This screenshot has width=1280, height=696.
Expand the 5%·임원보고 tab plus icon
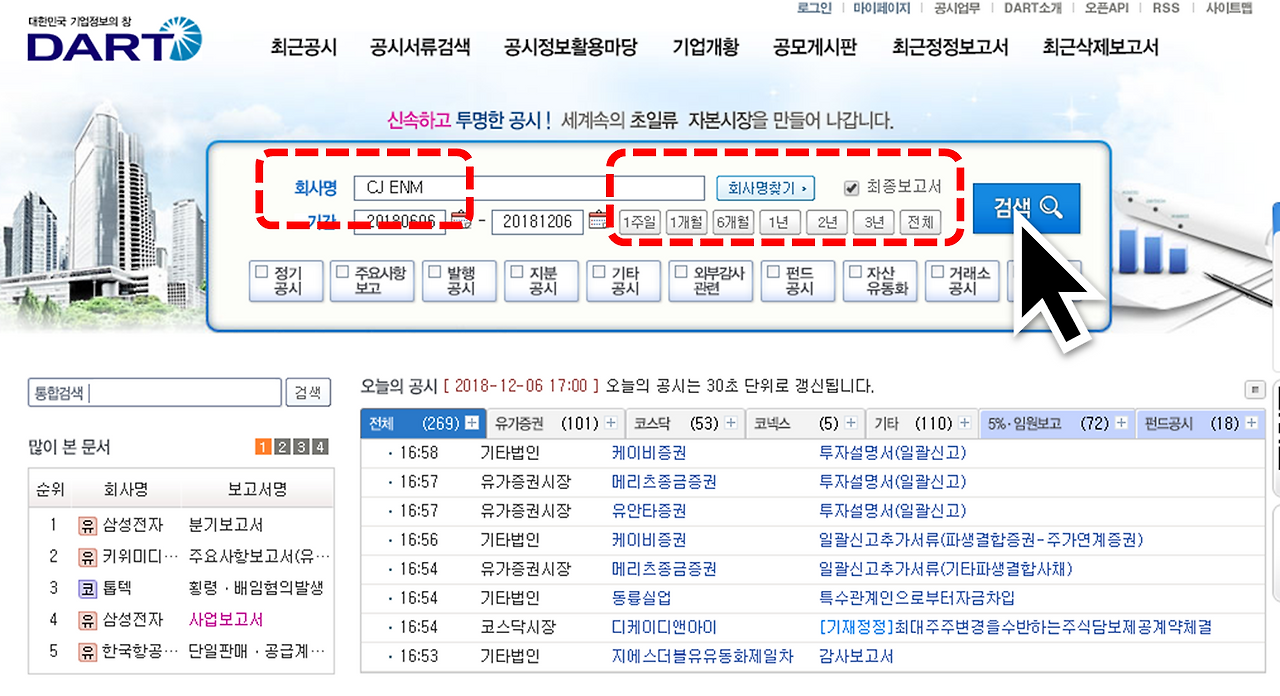click(1121, 424)
